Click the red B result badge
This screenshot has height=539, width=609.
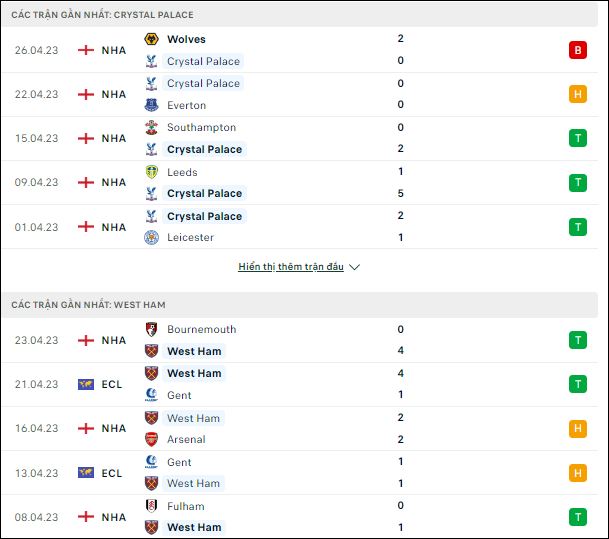pos(578,50)
